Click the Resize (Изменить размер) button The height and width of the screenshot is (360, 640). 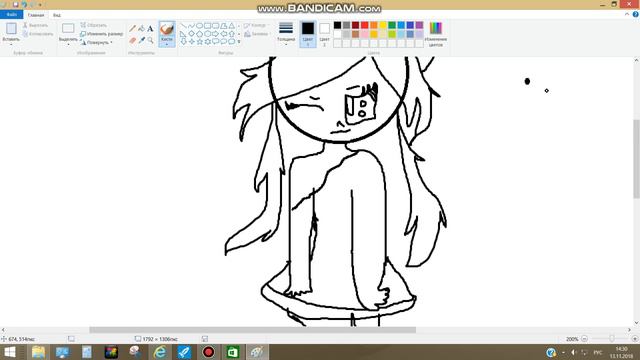coord(102,34)
